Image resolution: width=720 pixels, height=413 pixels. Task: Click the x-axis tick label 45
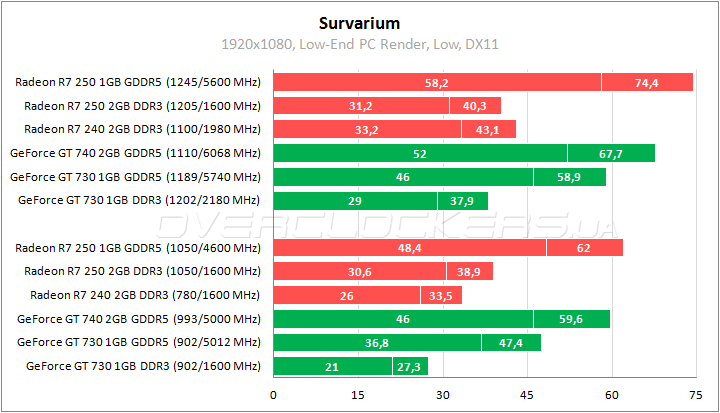coord(527,395)
